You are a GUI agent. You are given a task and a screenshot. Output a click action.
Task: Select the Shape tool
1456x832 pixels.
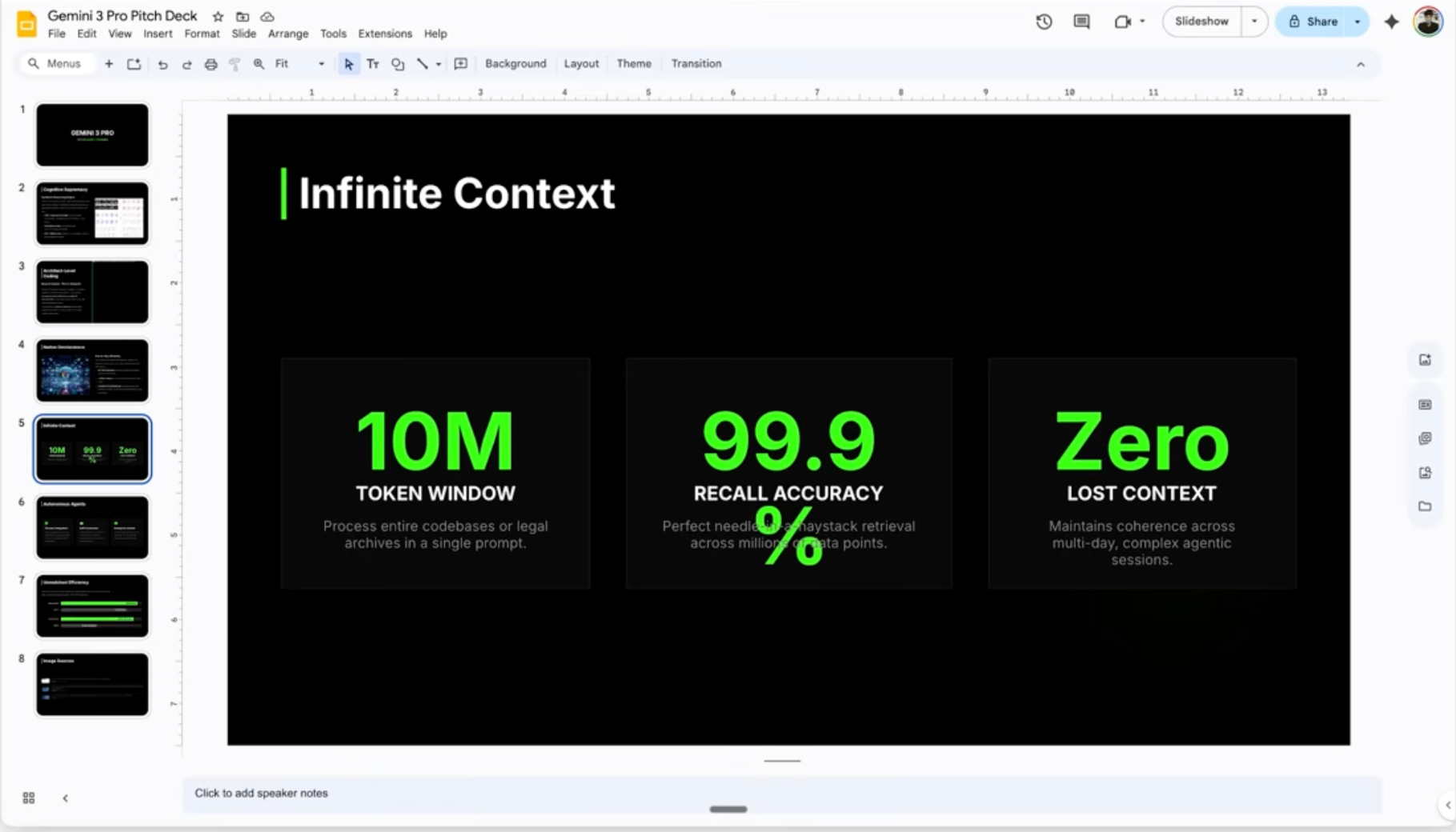click(398, 64)
